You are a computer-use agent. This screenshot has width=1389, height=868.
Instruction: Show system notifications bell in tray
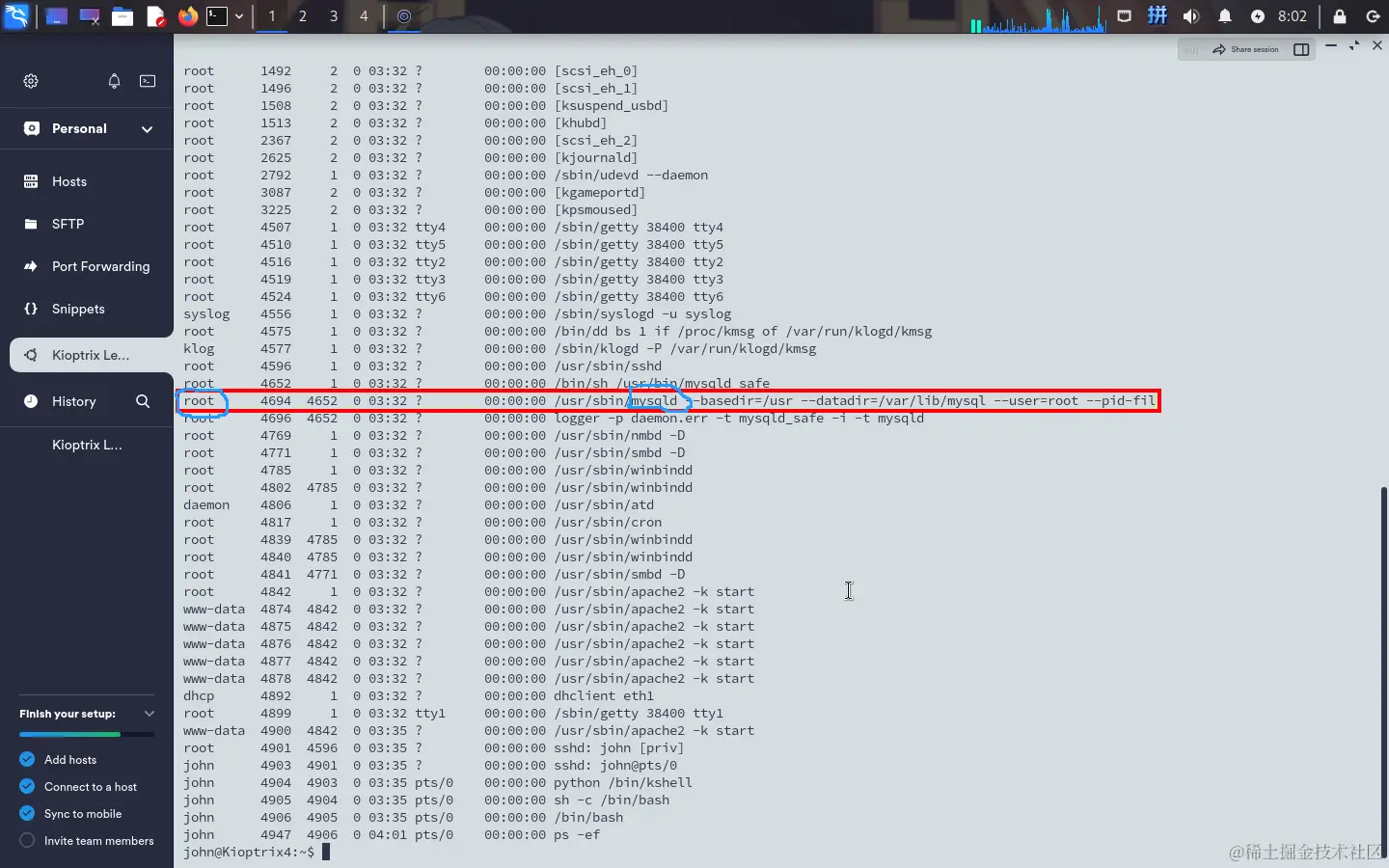[1225, 16]
